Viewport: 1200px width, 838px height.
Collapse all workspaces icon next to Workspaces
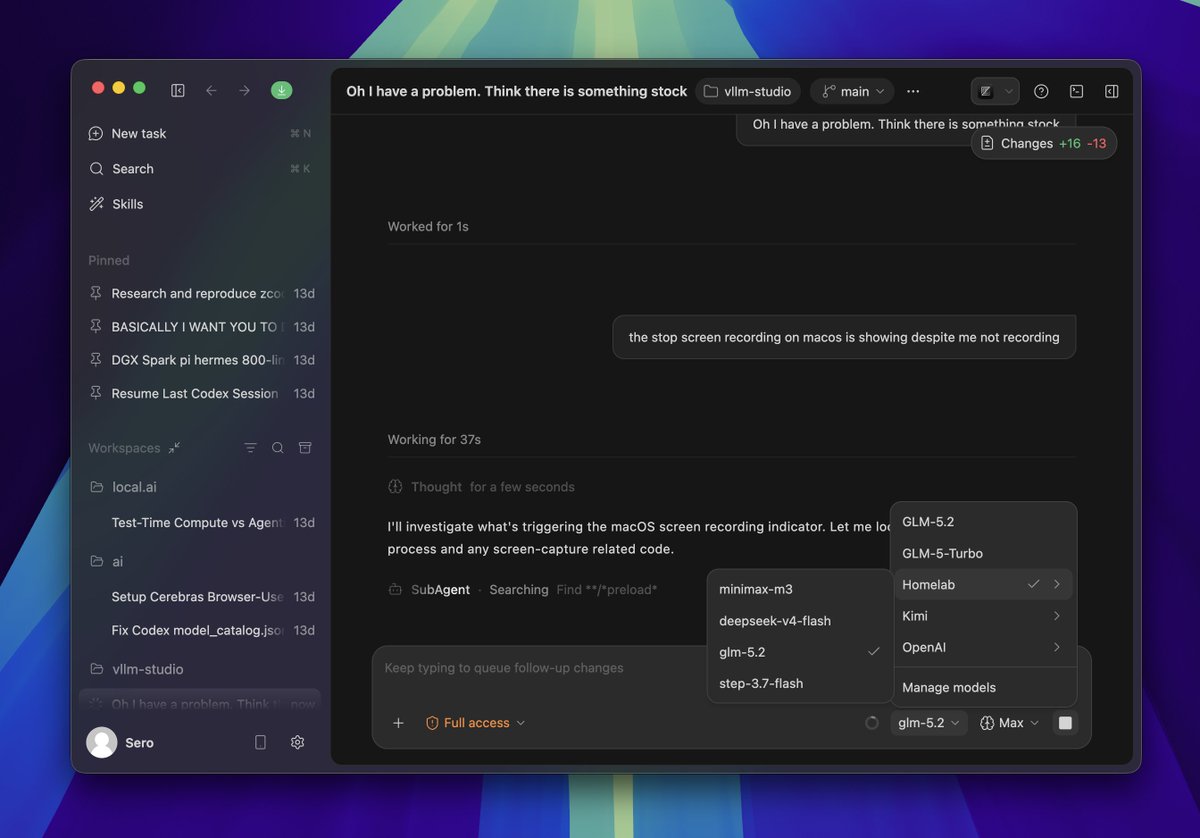pyautogui.click(x=174, y=448)
